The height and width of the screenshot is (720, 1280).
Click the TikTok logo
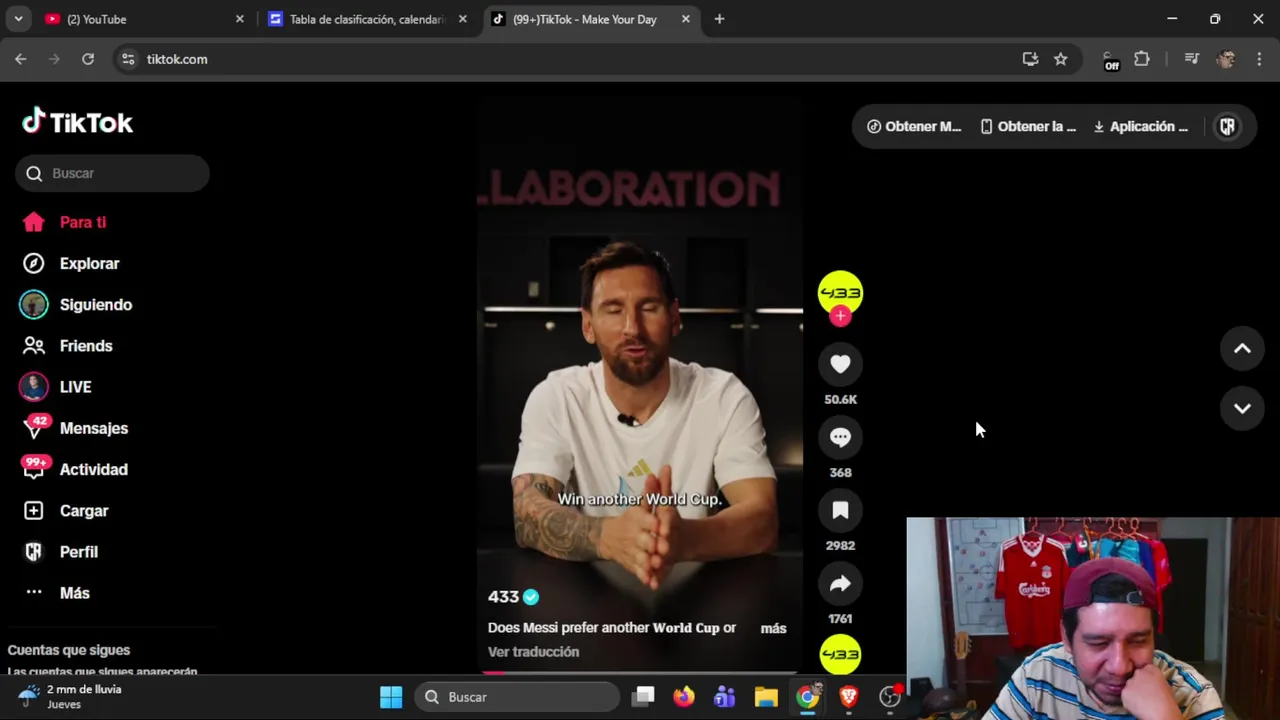click(78, 122)
